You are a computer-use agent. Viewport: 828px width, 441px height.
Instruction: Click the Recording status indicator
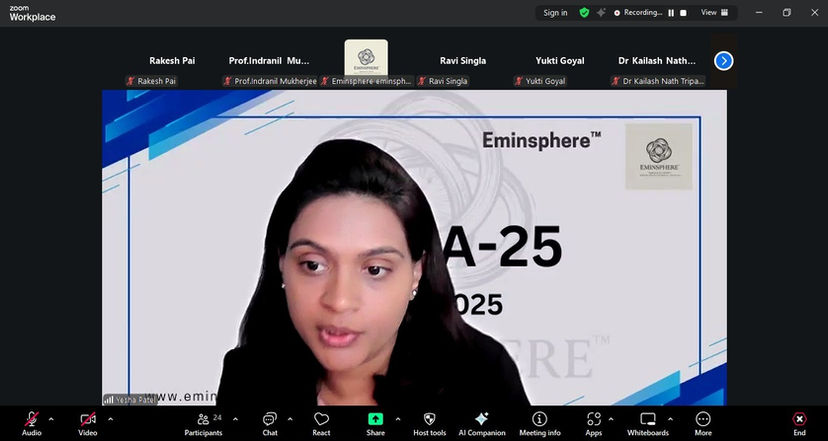click(638, 13)
